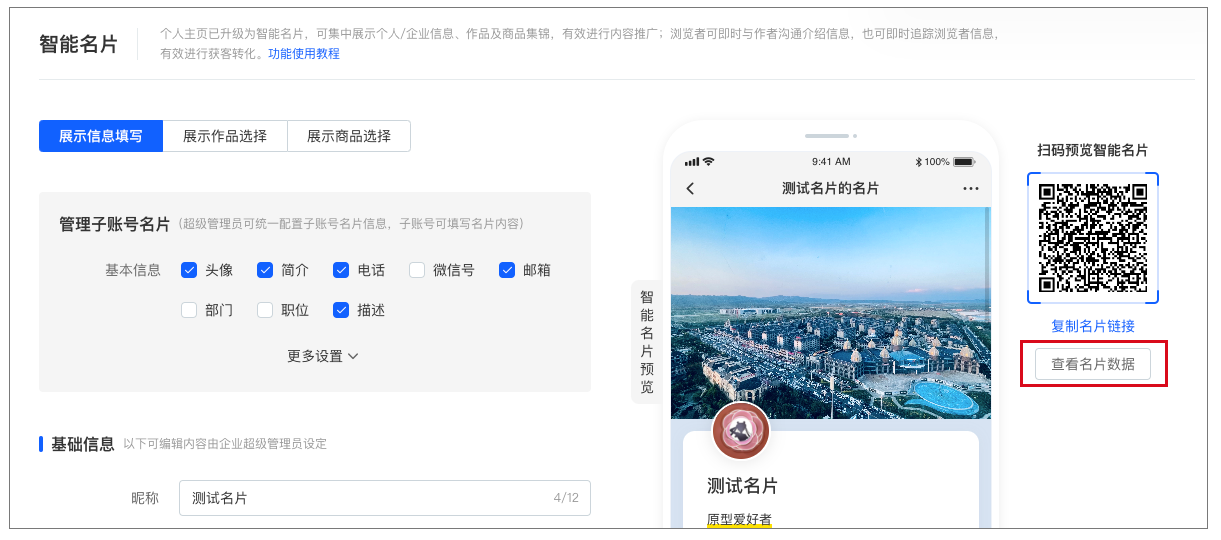Click 原型爱好者 text in preview card
The width and height of the screenshot is (1221, 540).
(x=739, y=519)
